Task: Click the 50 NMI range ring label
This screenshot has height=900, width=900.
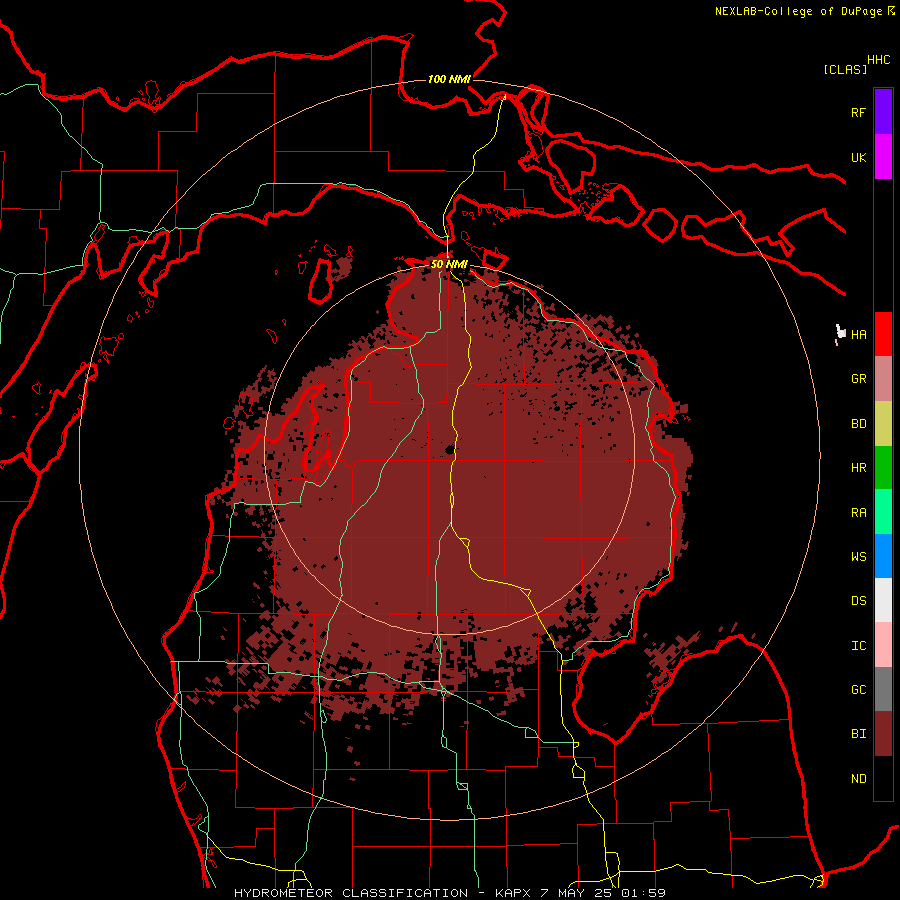Action: point(449,264)
